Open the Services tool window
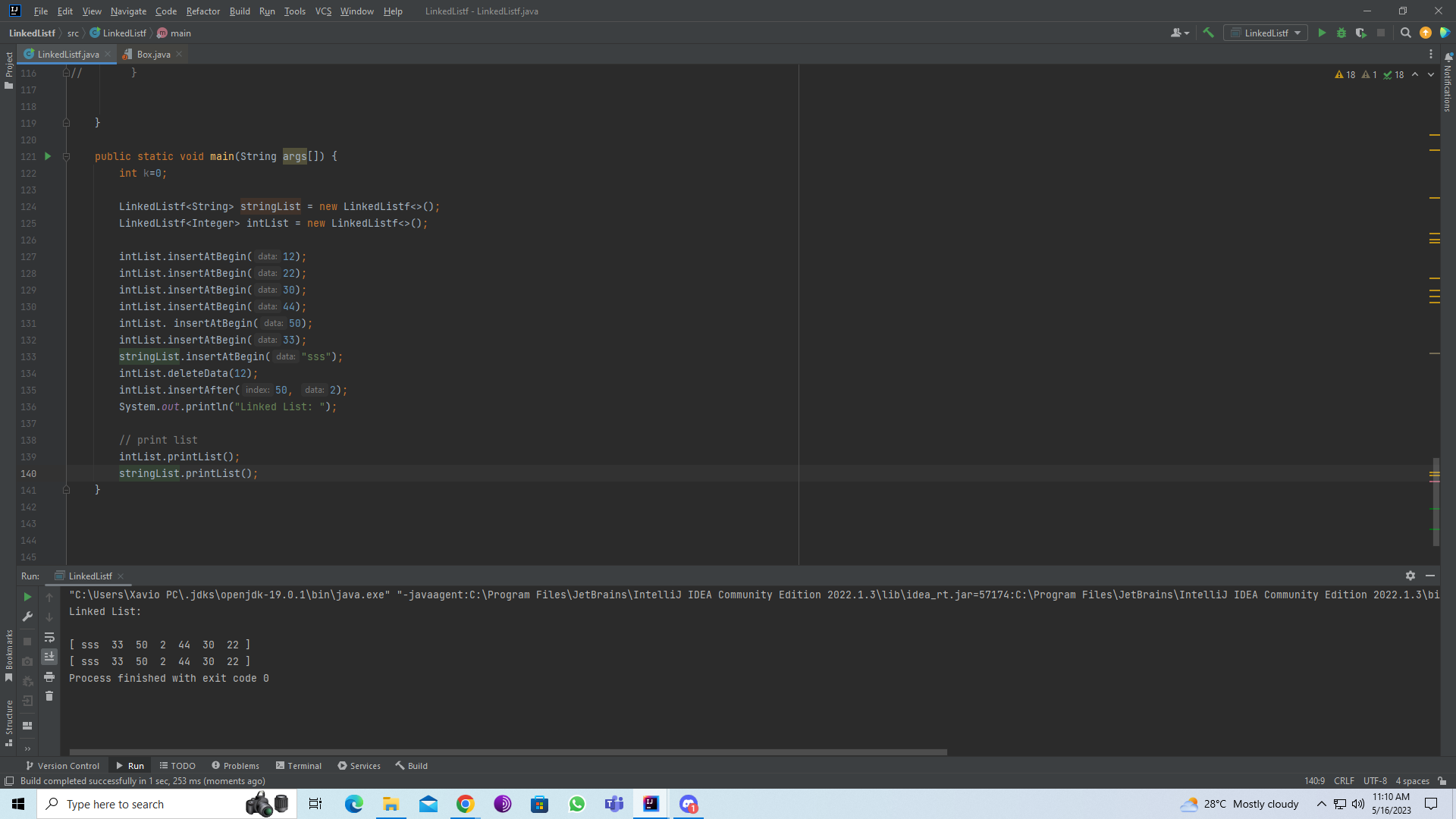This screenshot has width=1456, height=819. [x=359, y=766]
